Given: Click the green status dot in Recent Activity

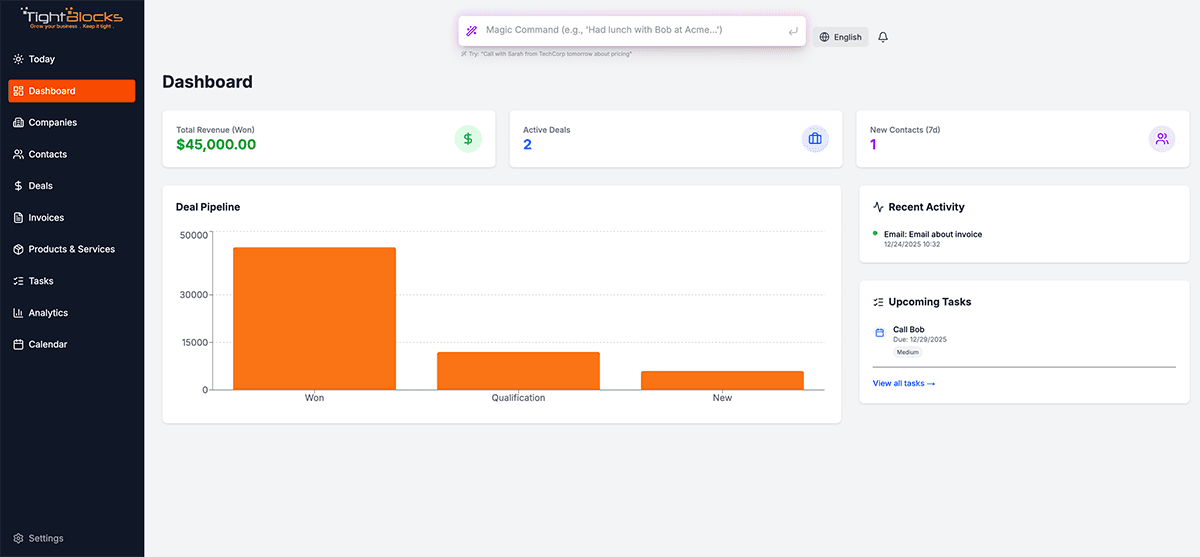Looking at the screenshot, I should 876,233.
